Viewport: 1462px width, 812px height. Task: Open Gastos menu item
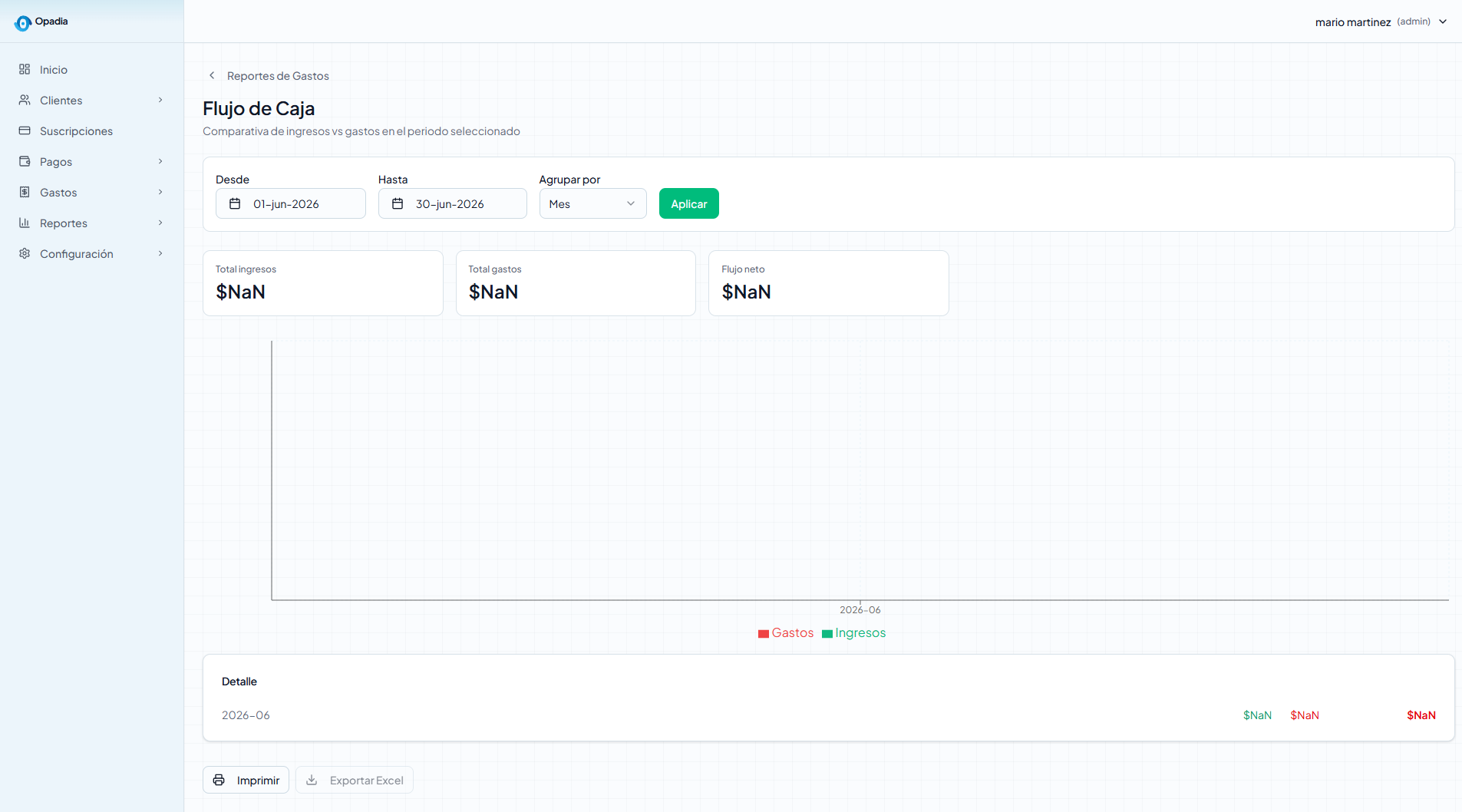(x=91, y=192)
